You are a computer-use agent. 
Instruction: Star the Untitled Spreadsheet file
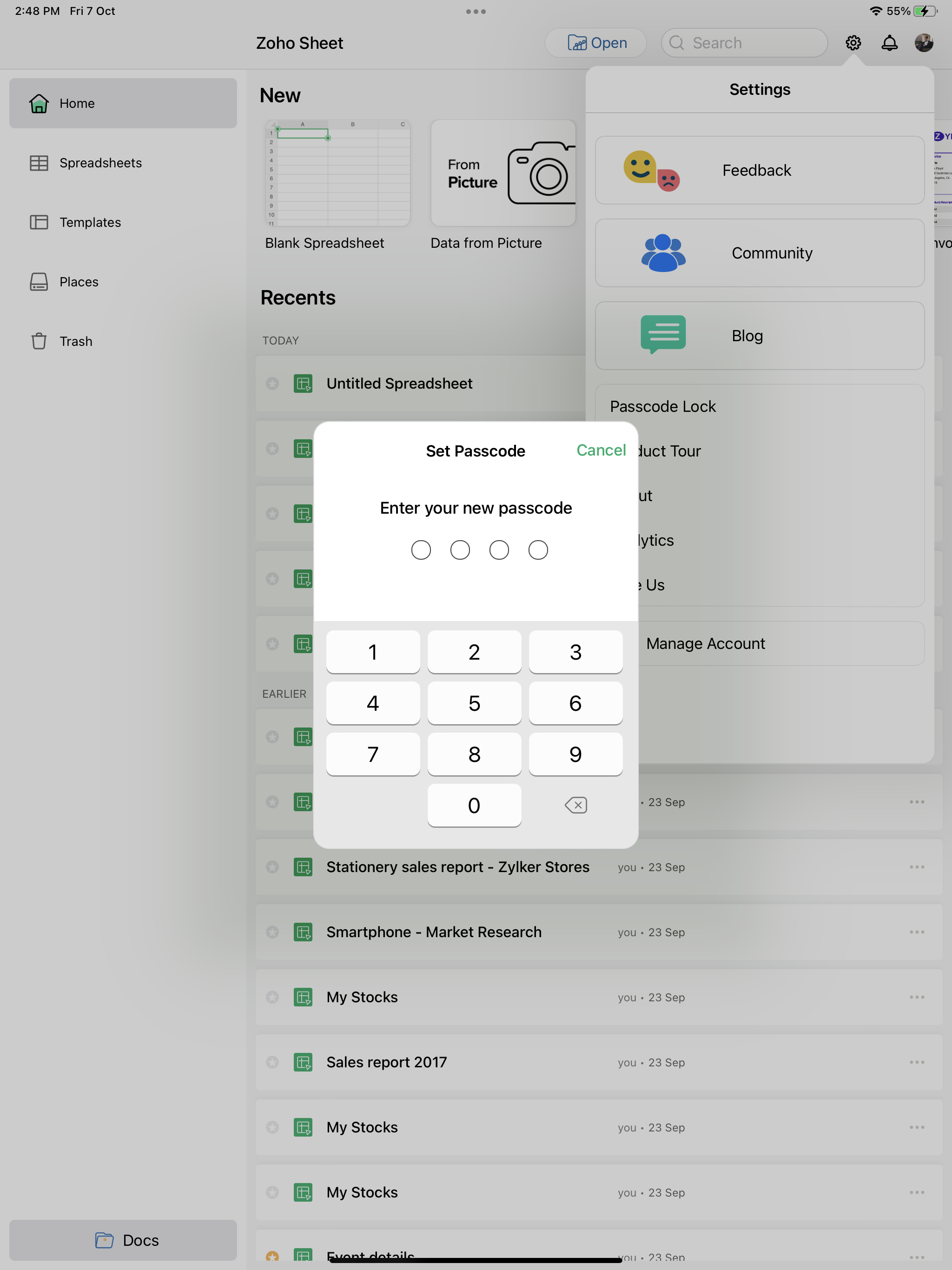pos(273,384)
